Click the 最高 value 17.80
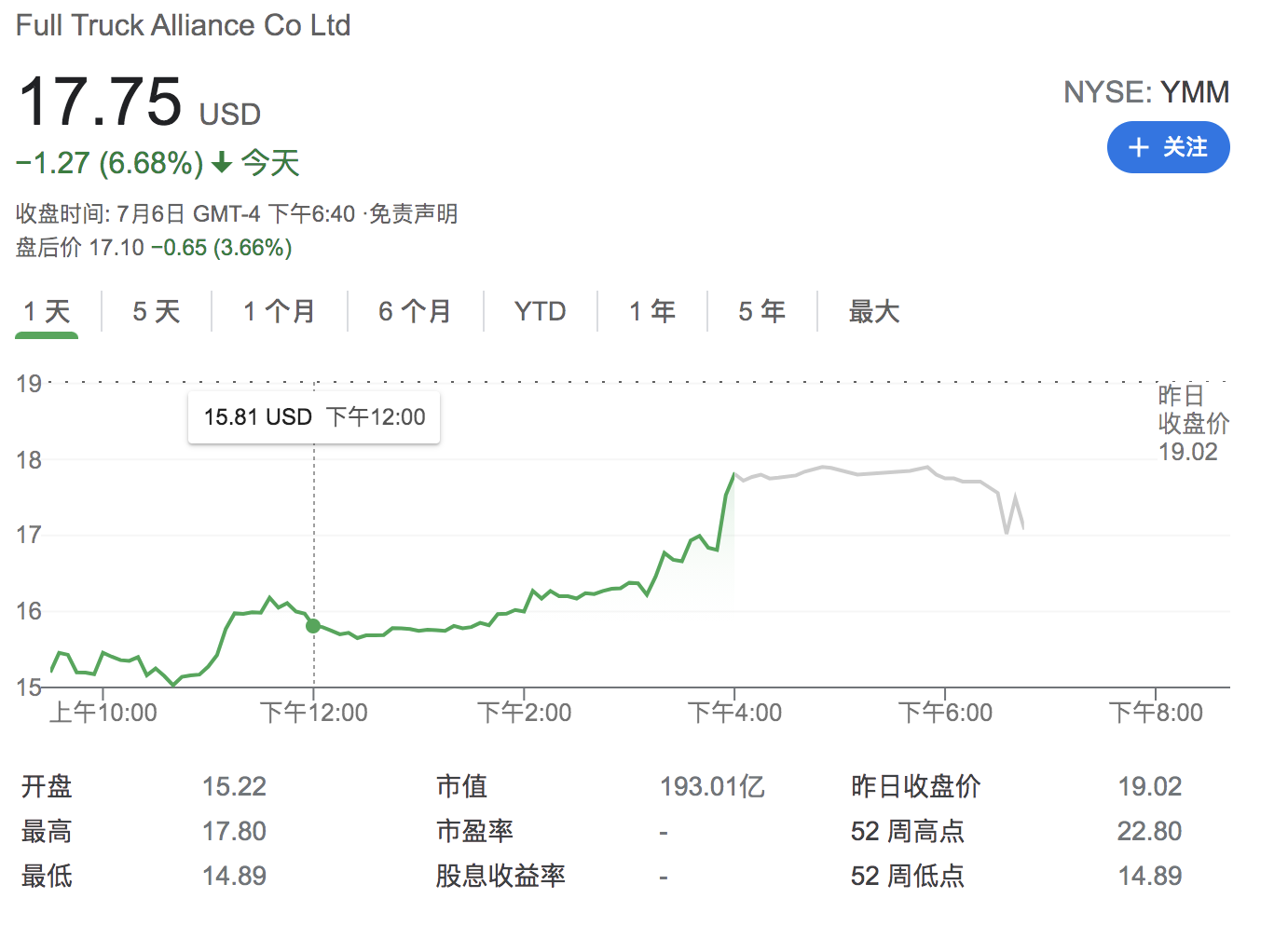This screenshot has height=939, width=1288. click(x=235, y=831)
